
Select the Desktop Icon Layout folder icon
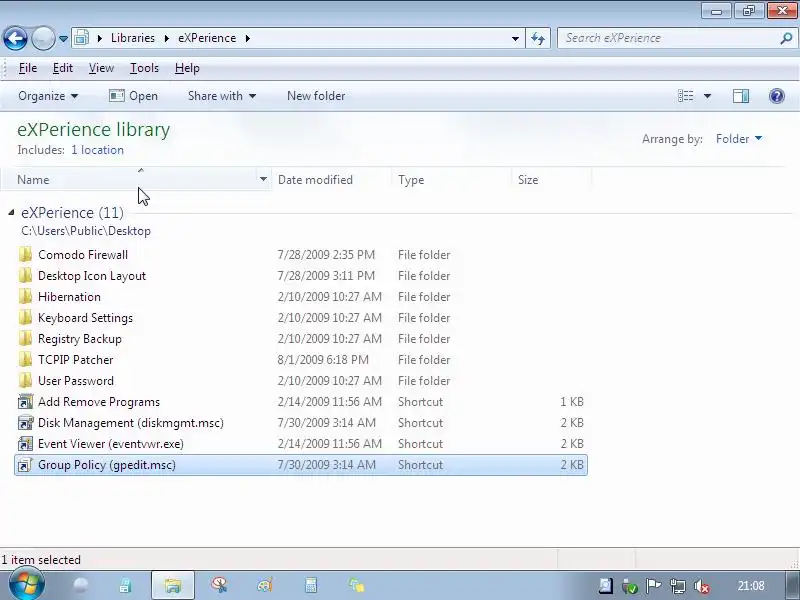tap(26, 276)
